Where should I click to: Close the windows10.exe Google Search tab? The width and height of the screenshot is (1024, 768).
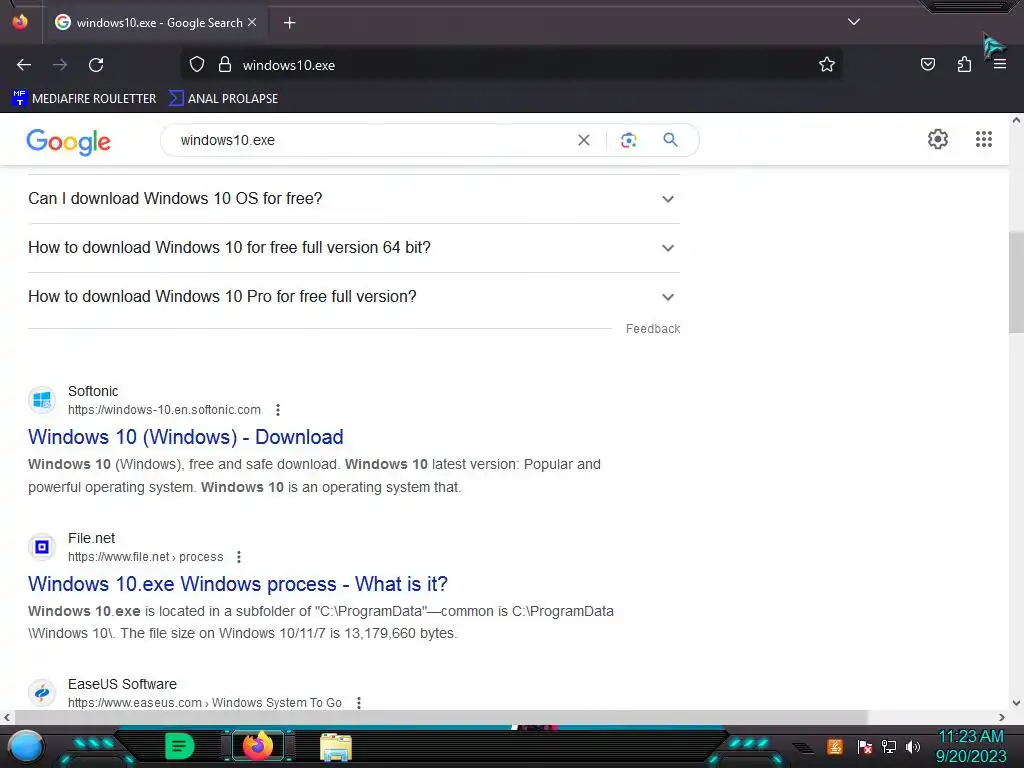(x=252, y=22)
